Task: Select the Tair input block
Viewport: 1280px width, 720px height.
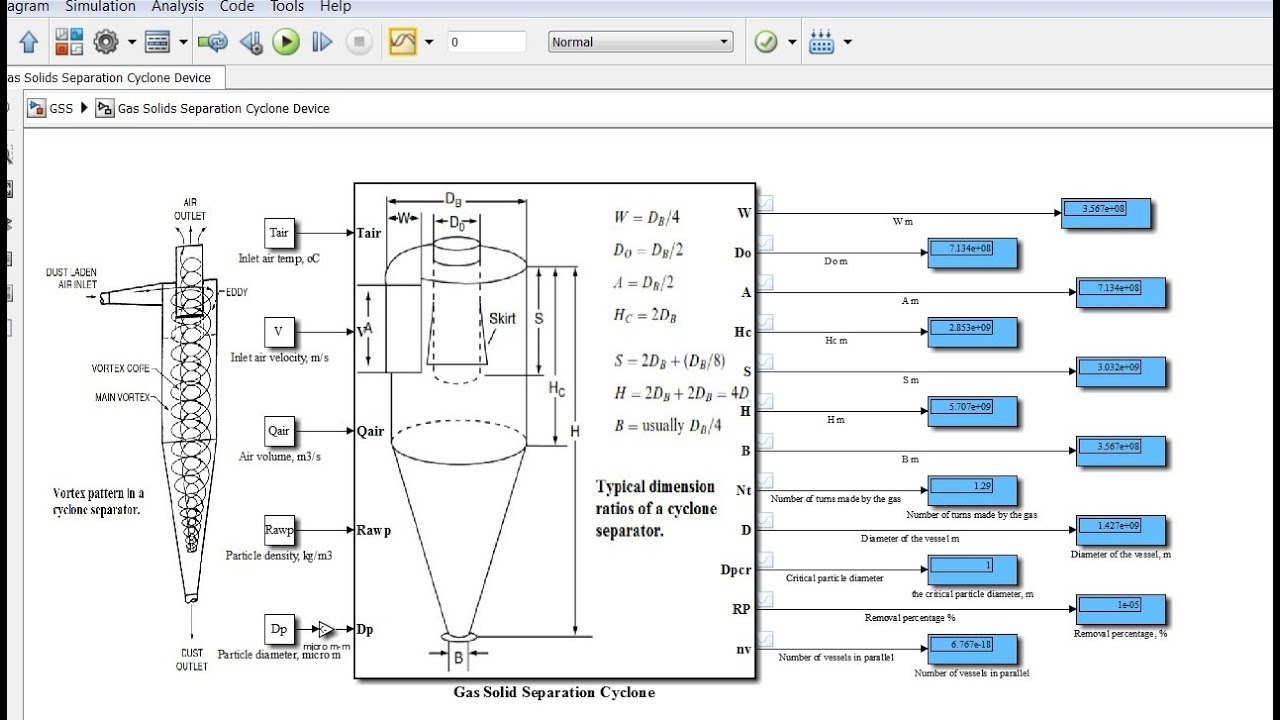Action: click(279, 233)
